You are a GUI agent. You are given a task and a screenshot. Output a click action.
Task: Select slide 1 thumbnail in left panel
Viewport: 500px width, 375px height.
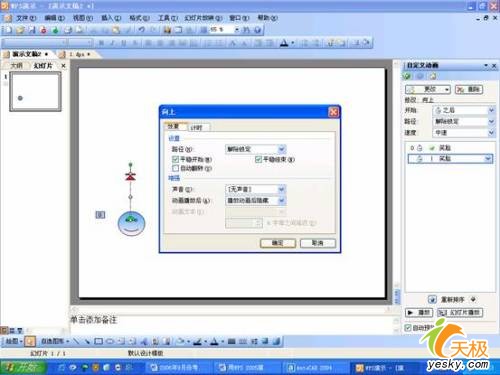[35, 91]
